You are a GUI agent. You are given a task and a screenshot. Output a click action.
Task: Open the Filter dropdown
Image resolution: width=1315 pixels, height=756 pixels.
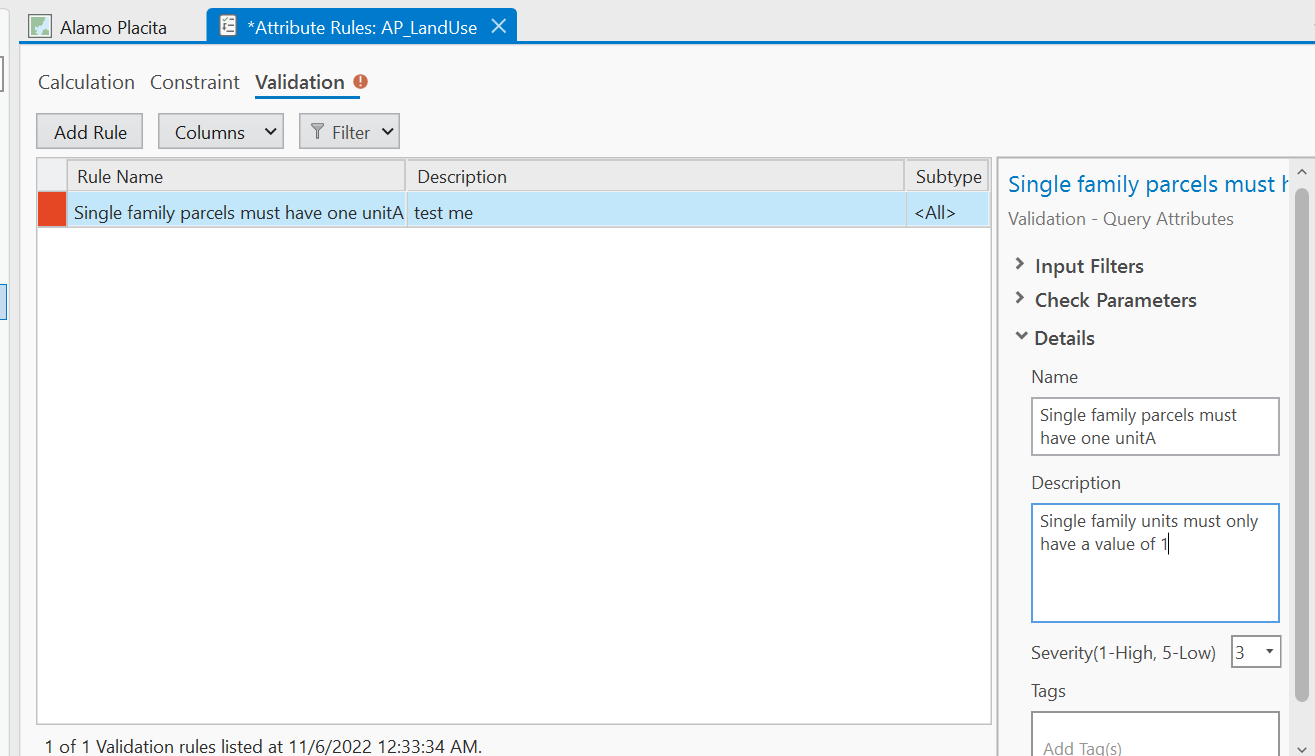coord(349,132)
